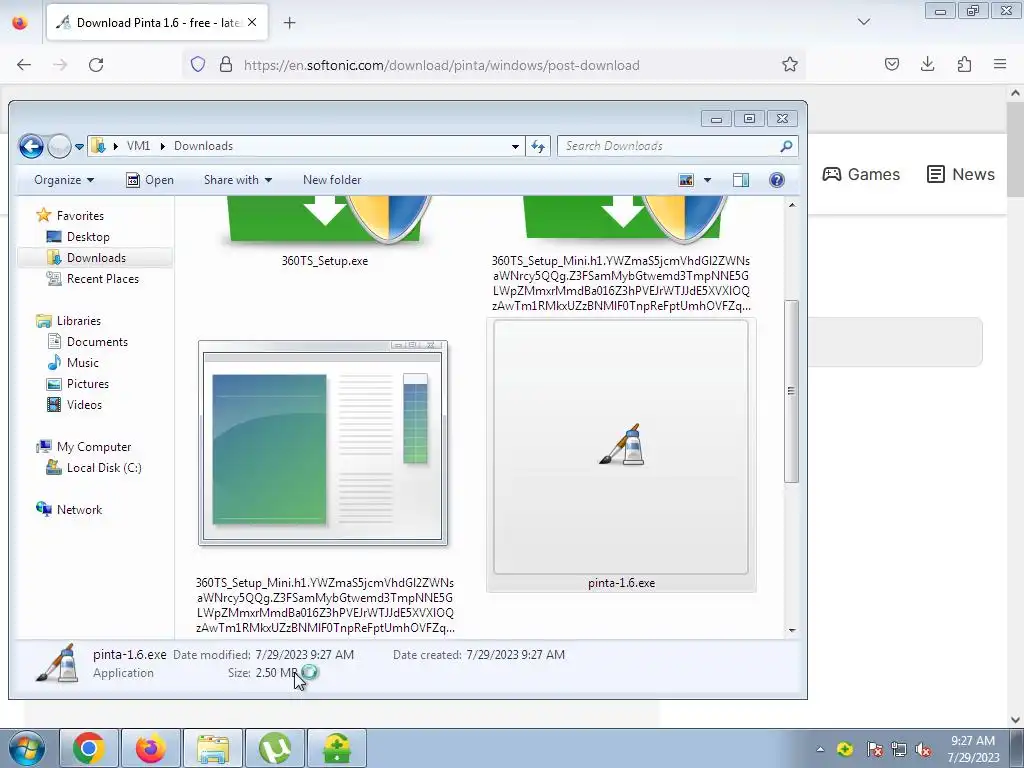The width and height of the screenshot is (1024, 768).
Task: Click the Explorer Help question-mark icon
Action: click(776, 180)
